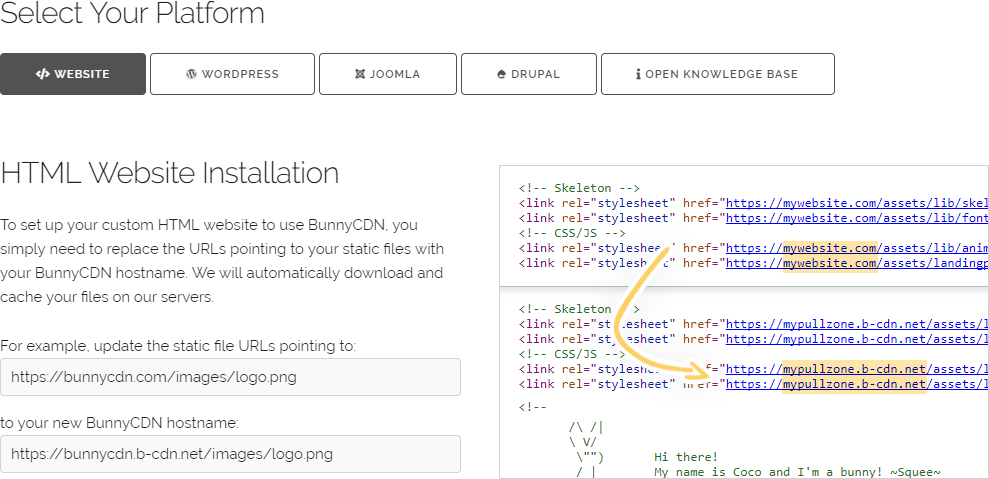
Task: Open the Open Knowledge Base tab
Action: 718,74
